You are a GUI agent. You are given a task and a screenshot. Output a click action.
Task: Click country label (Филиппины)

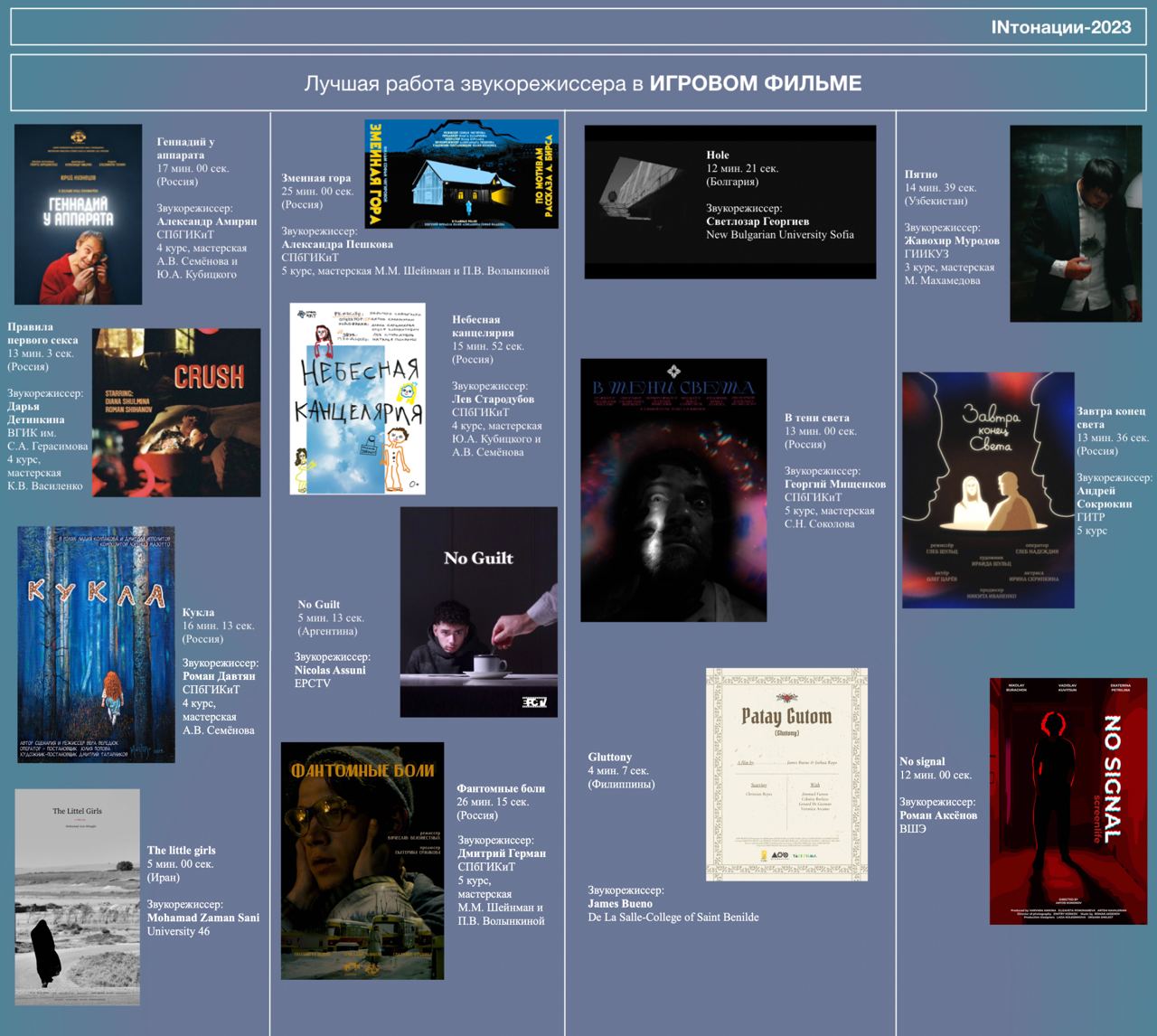pyautogui.click(x=621, y=784)
